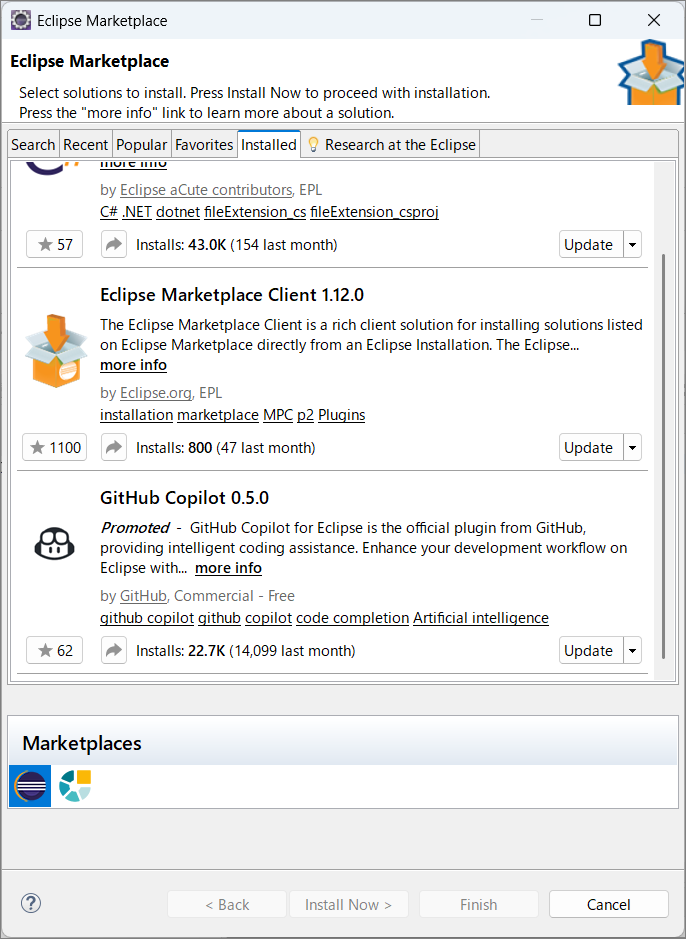
Task: Click the GitHub Copilot logo icon
Action: click(54, 544)
